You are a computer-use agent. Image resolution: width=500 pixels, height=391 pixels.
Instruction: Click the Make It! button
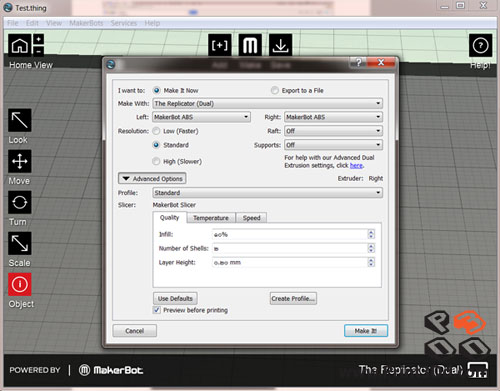(x=366, y=331)
